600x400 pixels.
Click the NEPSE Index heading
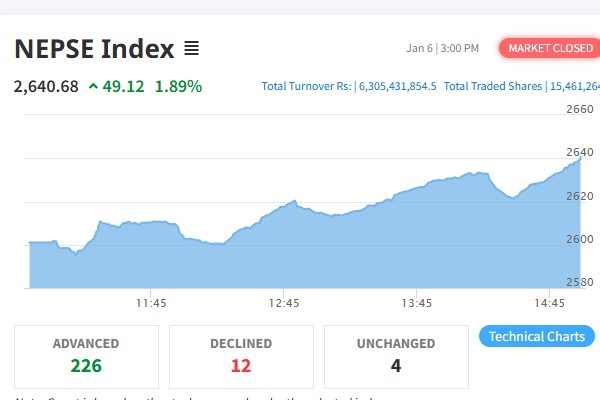(x=94, y=48)
